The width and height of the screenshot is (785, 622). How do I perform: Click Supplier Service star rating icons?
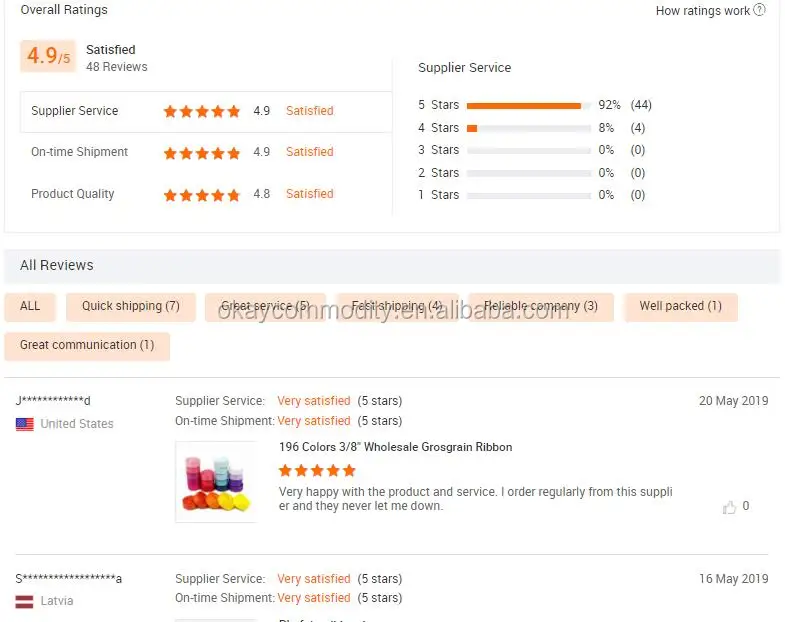202,112
